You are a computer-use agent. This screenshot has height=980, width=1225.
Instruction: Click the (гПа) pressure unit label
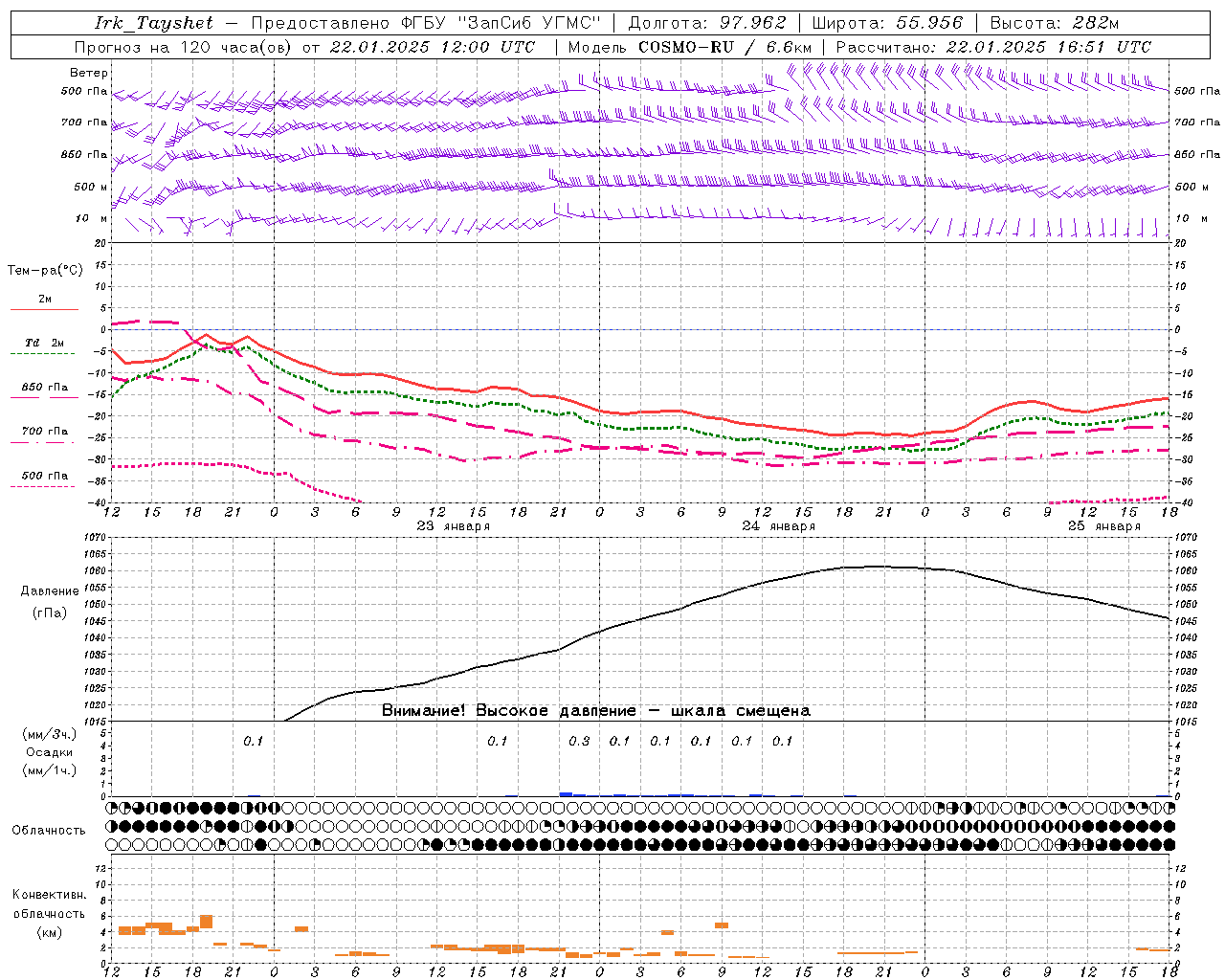point(50,612)
